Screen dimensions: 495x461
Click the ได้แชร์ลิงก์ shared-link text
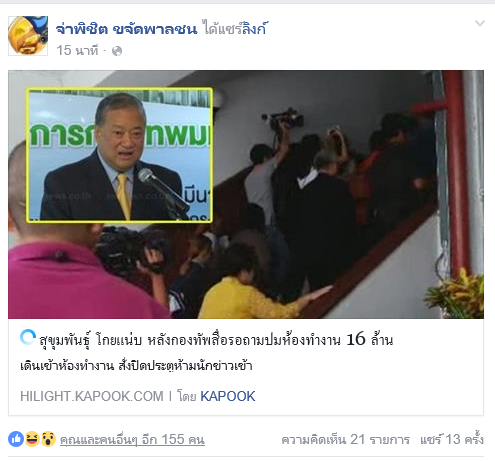tap(235, 29)
